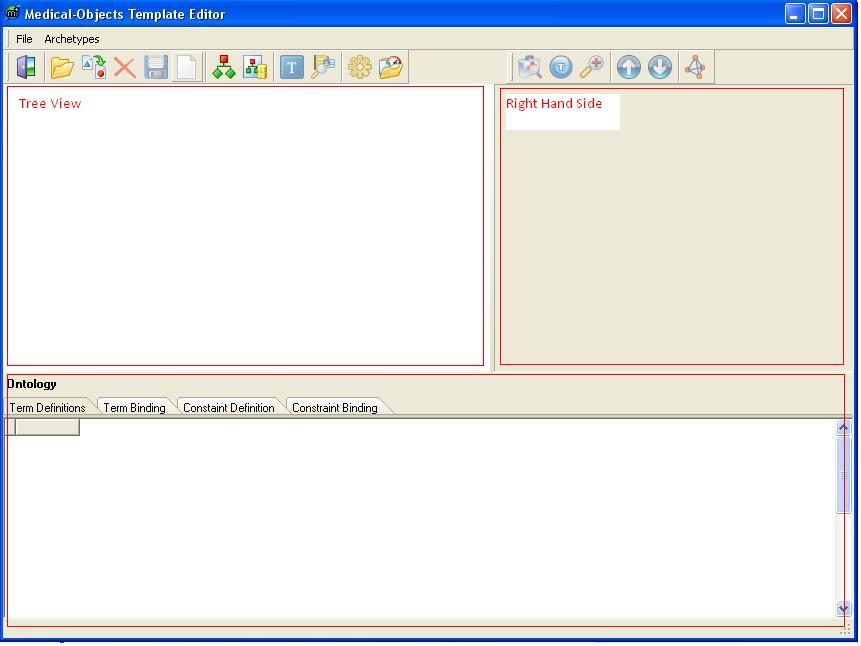The width and height of the screenshot is (861, 646).
Task: Open the File menu
Action: (24, 39)
